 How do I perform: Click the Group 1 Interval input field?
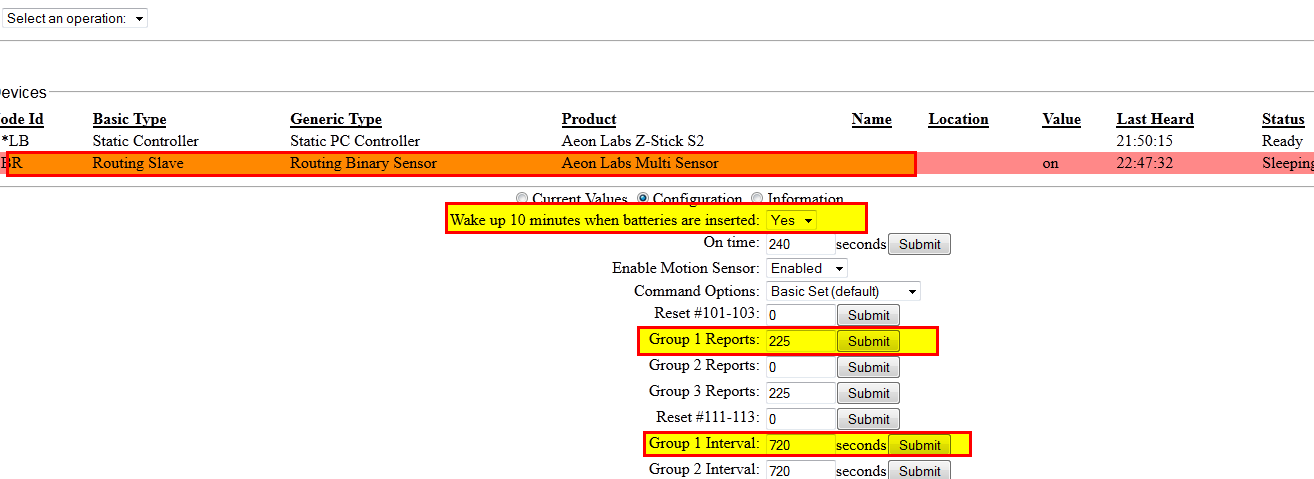pos(800,445)
